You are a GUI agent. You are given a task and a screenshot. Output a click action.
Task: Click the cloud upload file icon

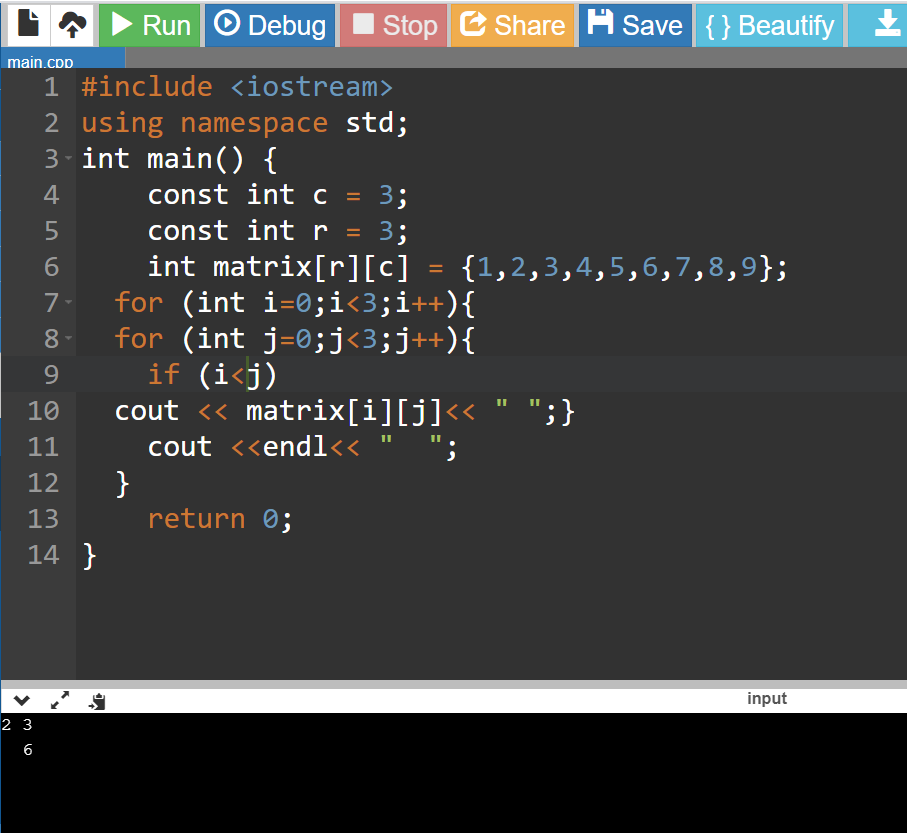tap(72, 24)
